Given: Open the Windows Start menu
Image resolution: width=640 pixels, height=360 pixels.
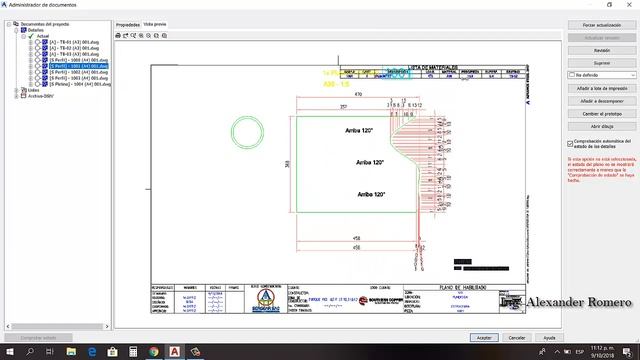Looking at the screenshot, I should 10,351.
